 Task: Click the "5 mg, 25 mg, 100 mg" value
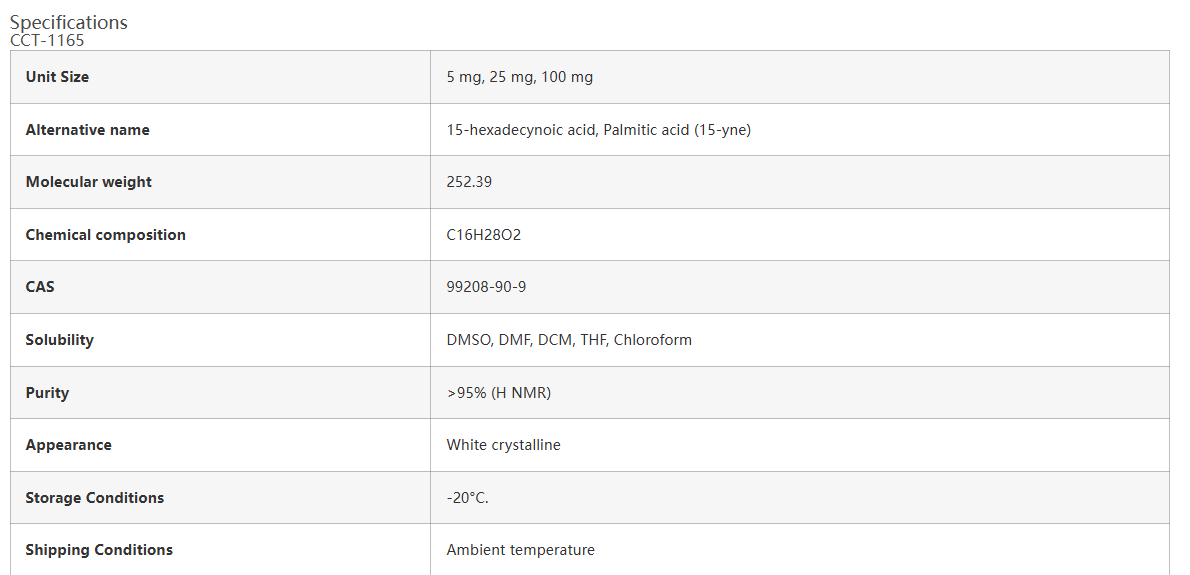(519, 77)
